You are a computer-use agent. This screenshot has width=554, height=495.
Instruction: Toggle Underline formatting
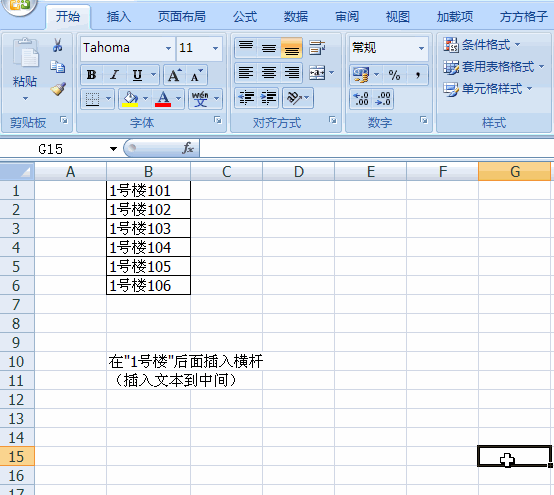pyautogui.click(x=137, y=75)
